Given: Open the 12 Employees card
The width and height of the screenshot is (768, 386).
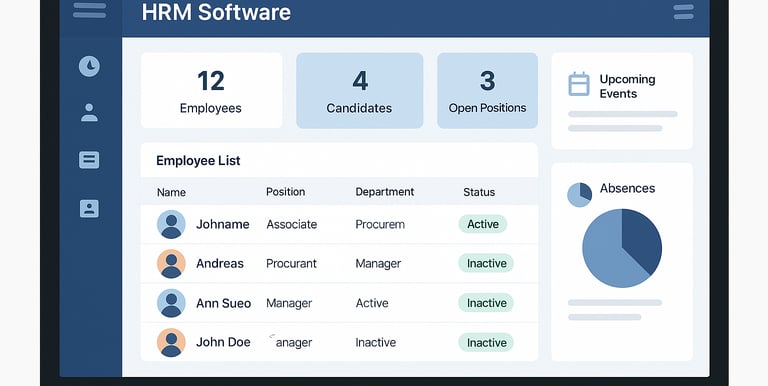Looking at the screenshot, I should pos(212,91).
